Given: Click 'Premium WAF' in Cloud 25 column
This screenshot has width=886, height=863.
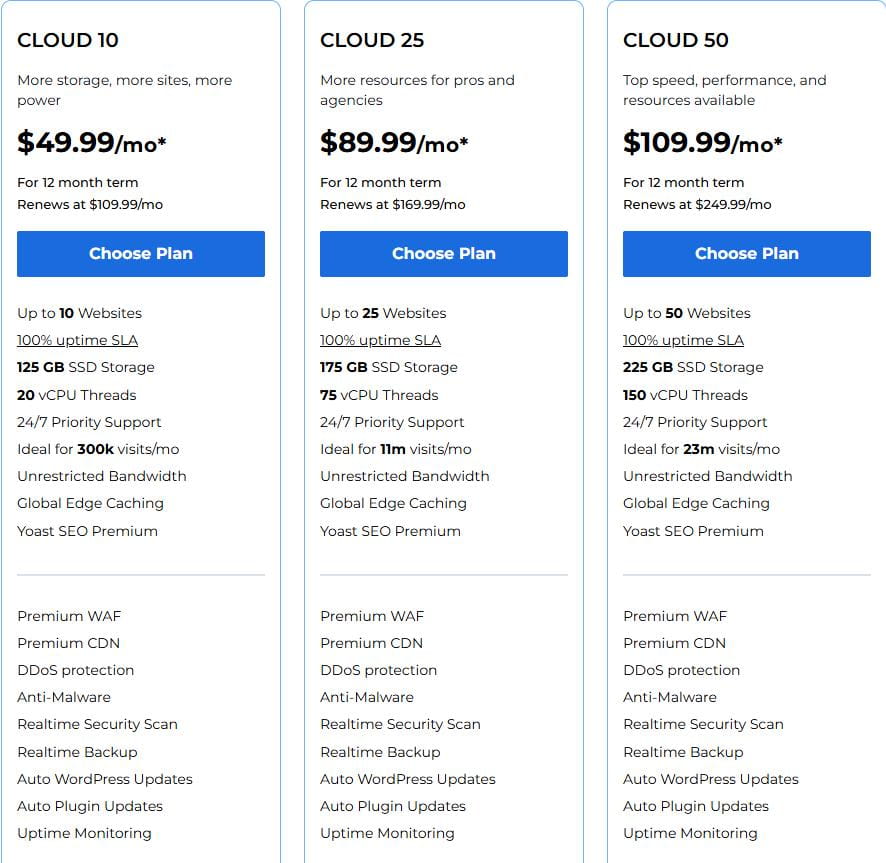Looking at the screenshot, I should click(x=372, y=616).
